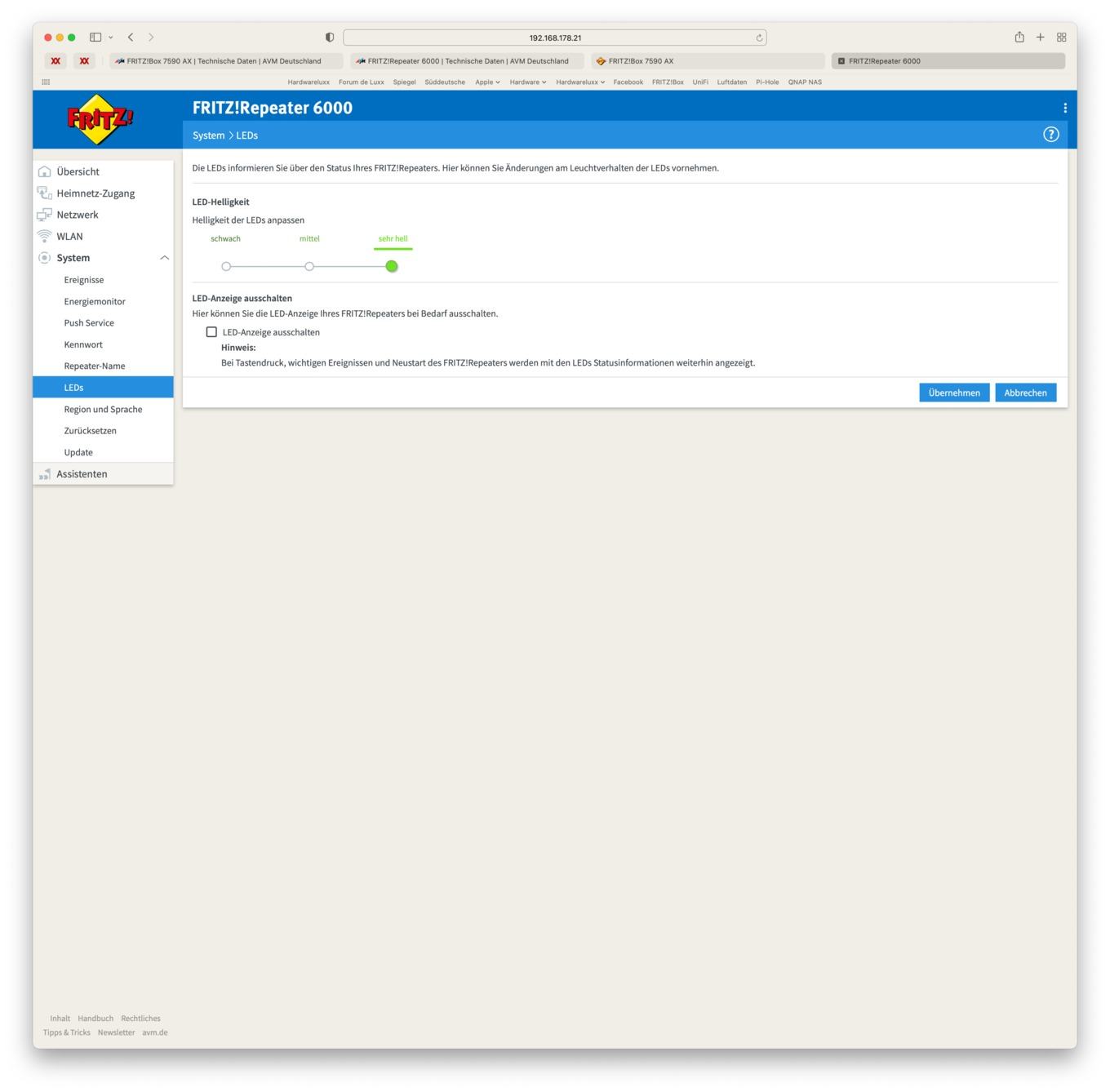Open Kennwort in System menu
The height and width of the screenshot is (1092, 1110).
(x=103, y=344)
